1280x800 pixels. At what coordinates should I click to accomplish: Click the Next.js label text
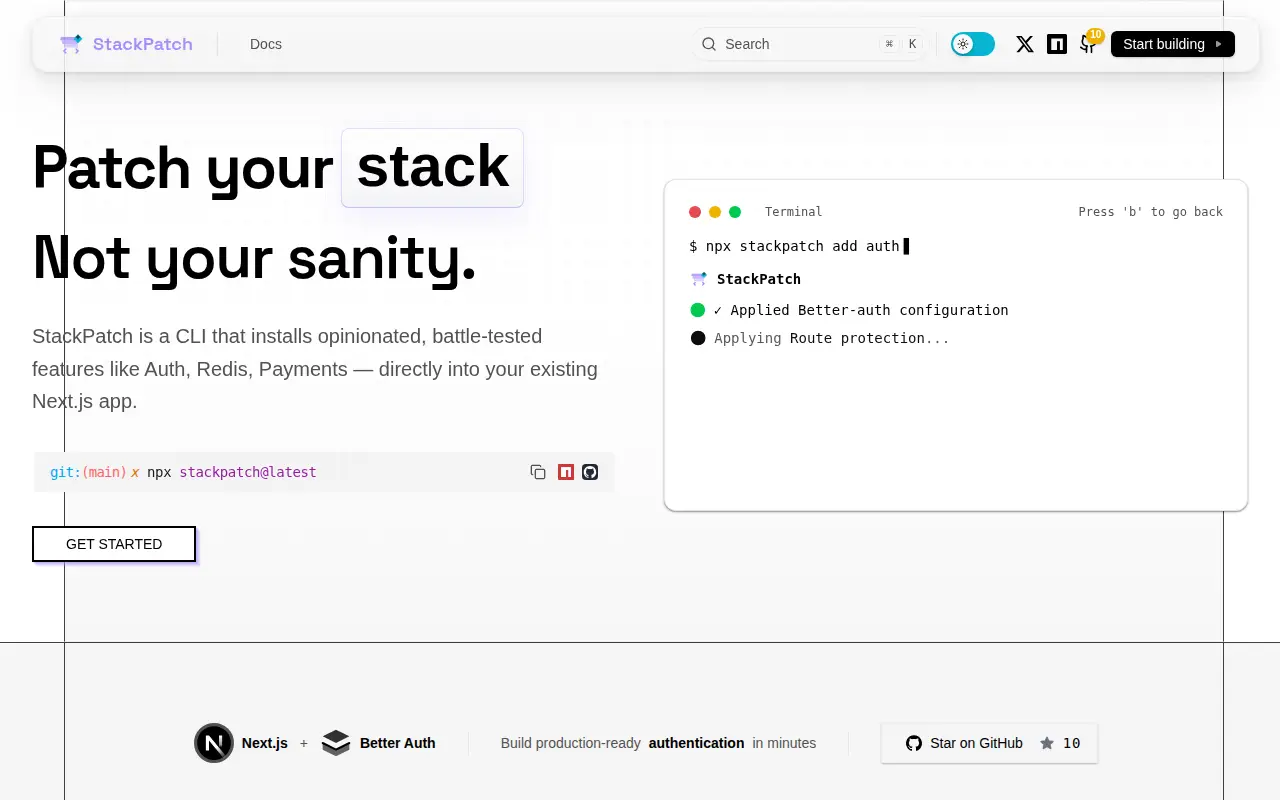[x=265, y=743]
